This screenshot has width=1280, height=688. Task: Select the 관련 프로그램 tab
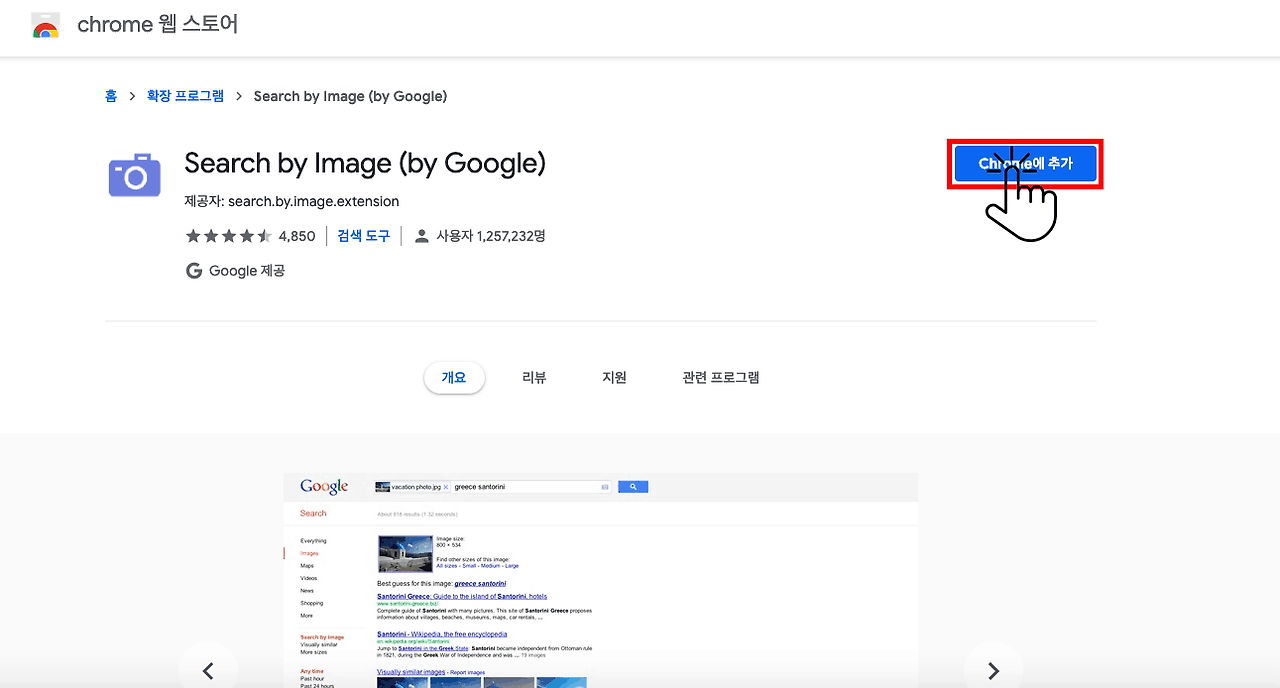[x=720, y=377]
